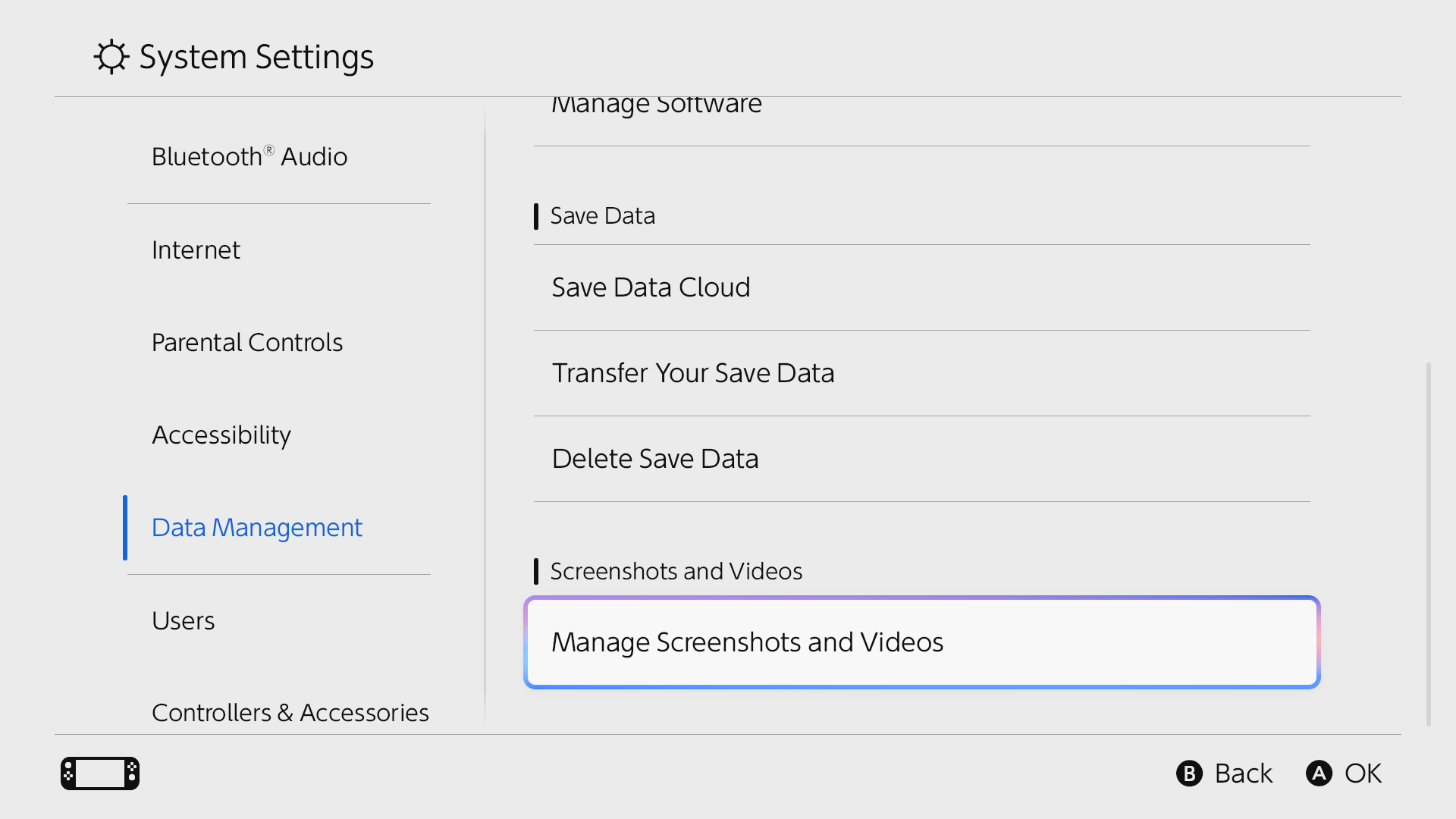Open Controllers & Accessories settings
Image resolution: width=1456 pixels, height=819 pixels.
coord(290,713)
